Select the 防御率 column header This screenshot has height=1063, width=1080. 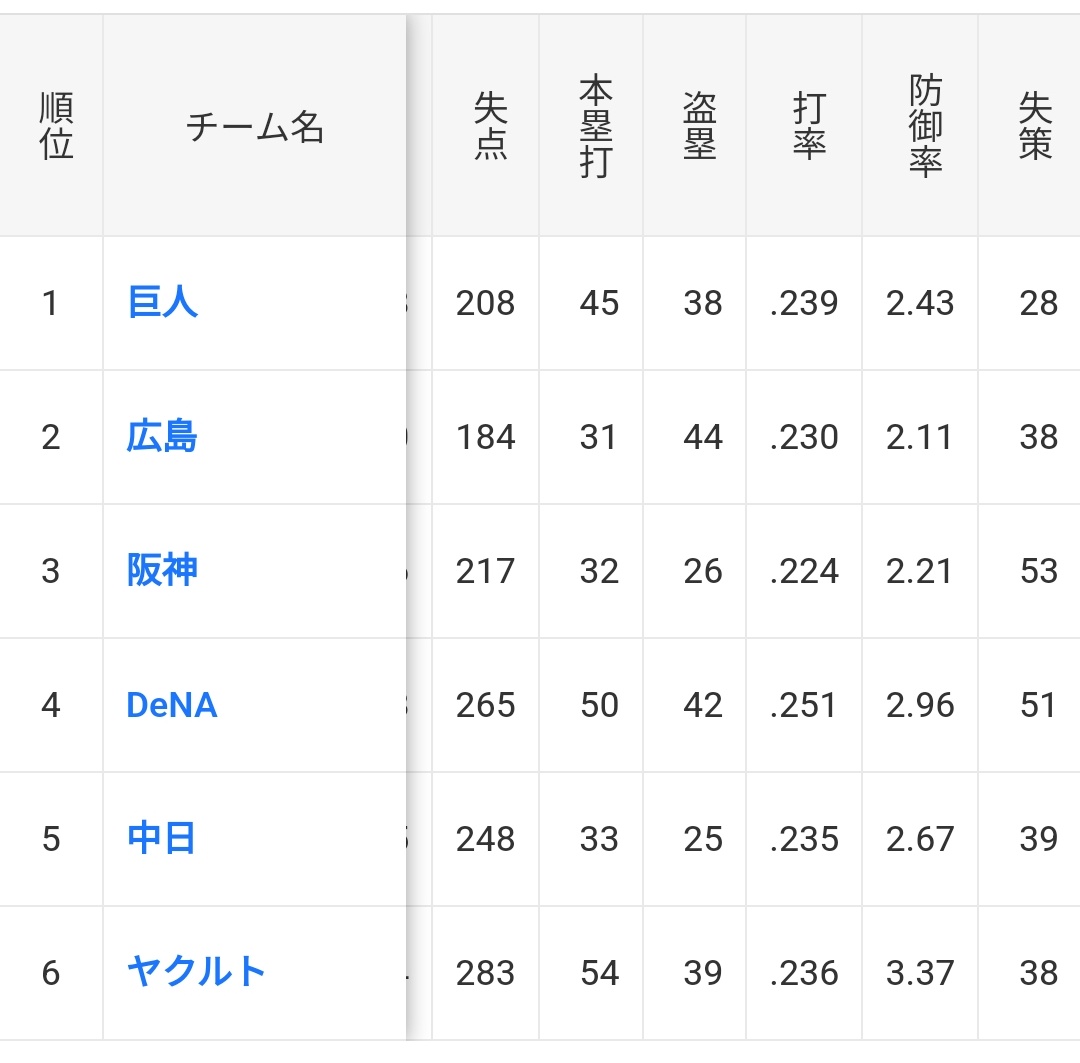pyautogui.click(x=925, y=126)
